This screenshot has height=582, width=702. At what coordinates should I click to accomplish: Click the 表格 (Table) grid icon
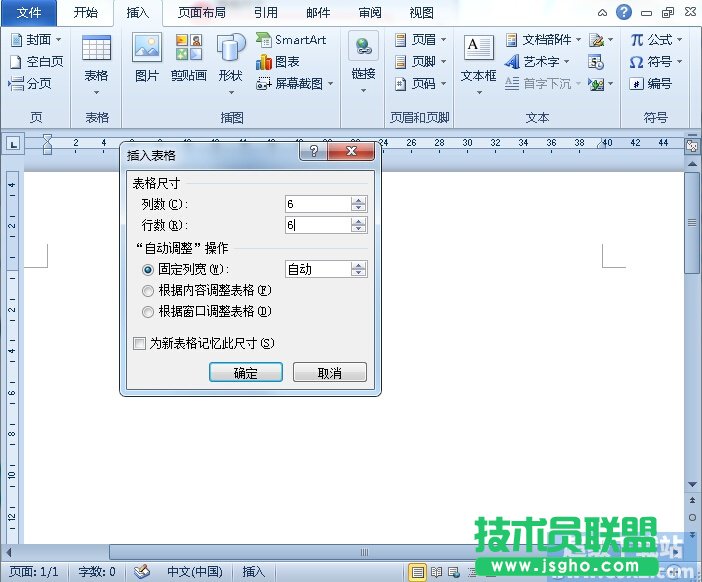(x=96, y=49)
